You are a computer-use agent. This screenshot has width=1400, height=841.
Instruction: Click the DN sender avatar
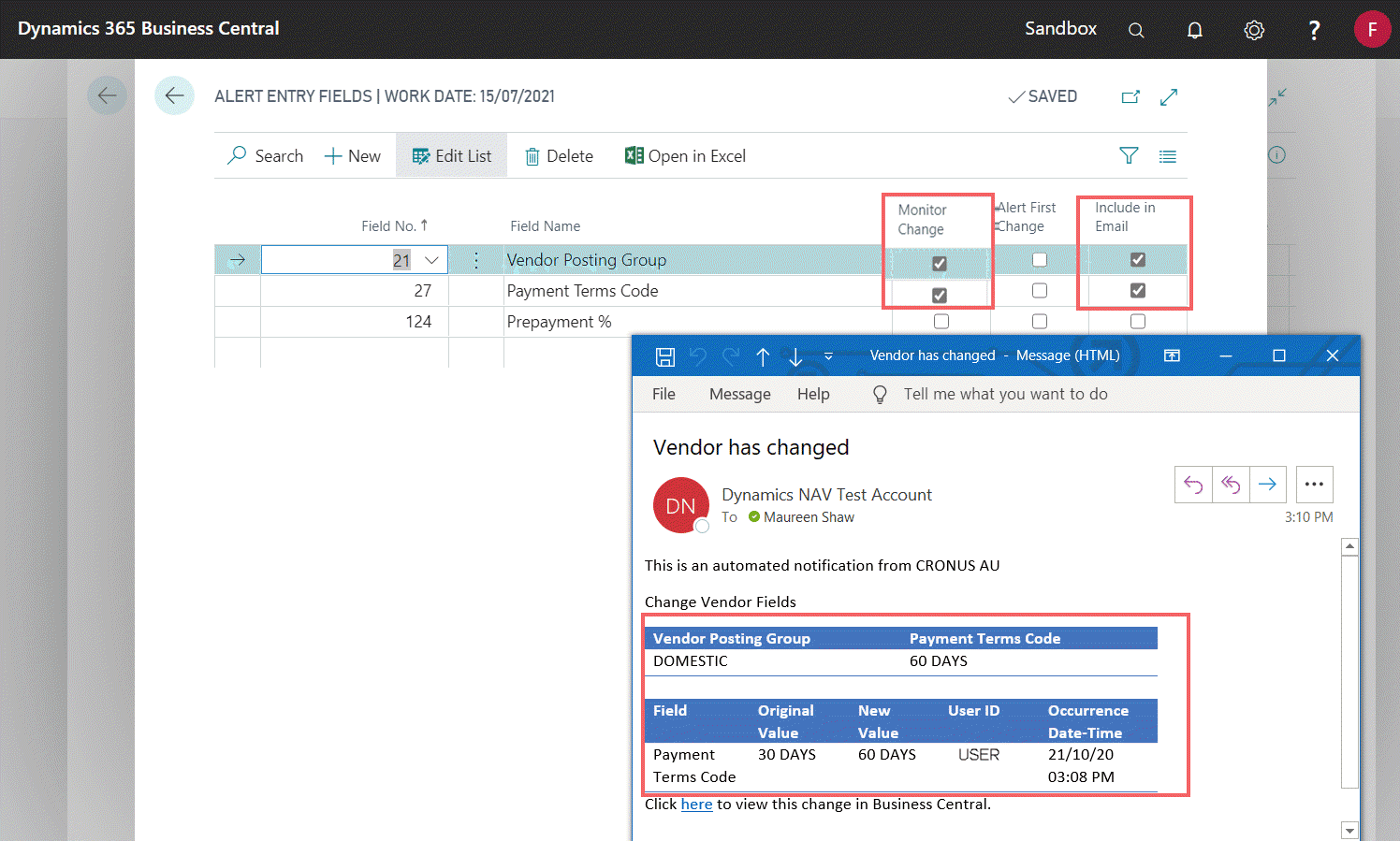(x=680, y=505)
